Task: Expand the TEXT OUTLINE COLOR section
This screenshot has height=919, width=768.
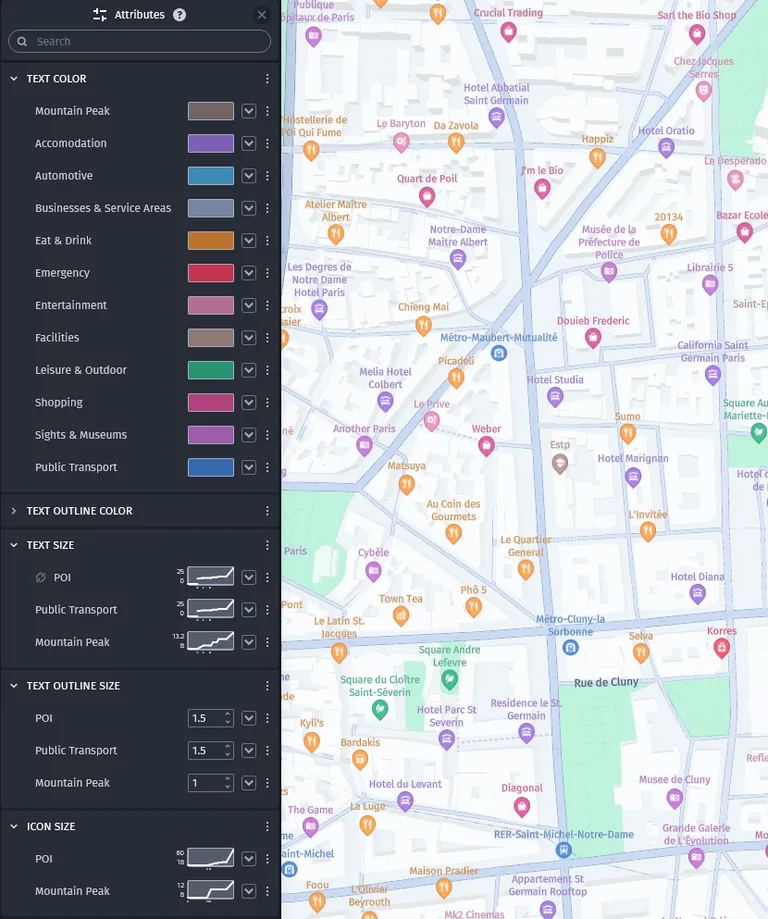Action: [14, 511]
